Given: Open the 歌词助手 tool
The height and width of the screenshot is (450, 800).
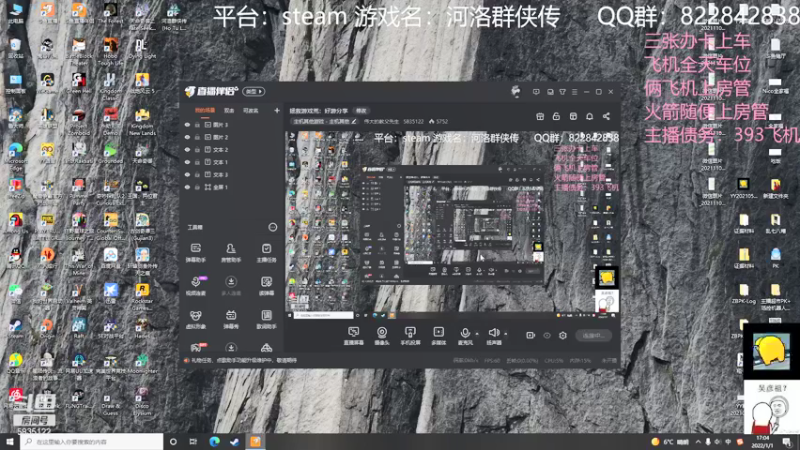Looking at the screenshot, I should coord(266,319).
